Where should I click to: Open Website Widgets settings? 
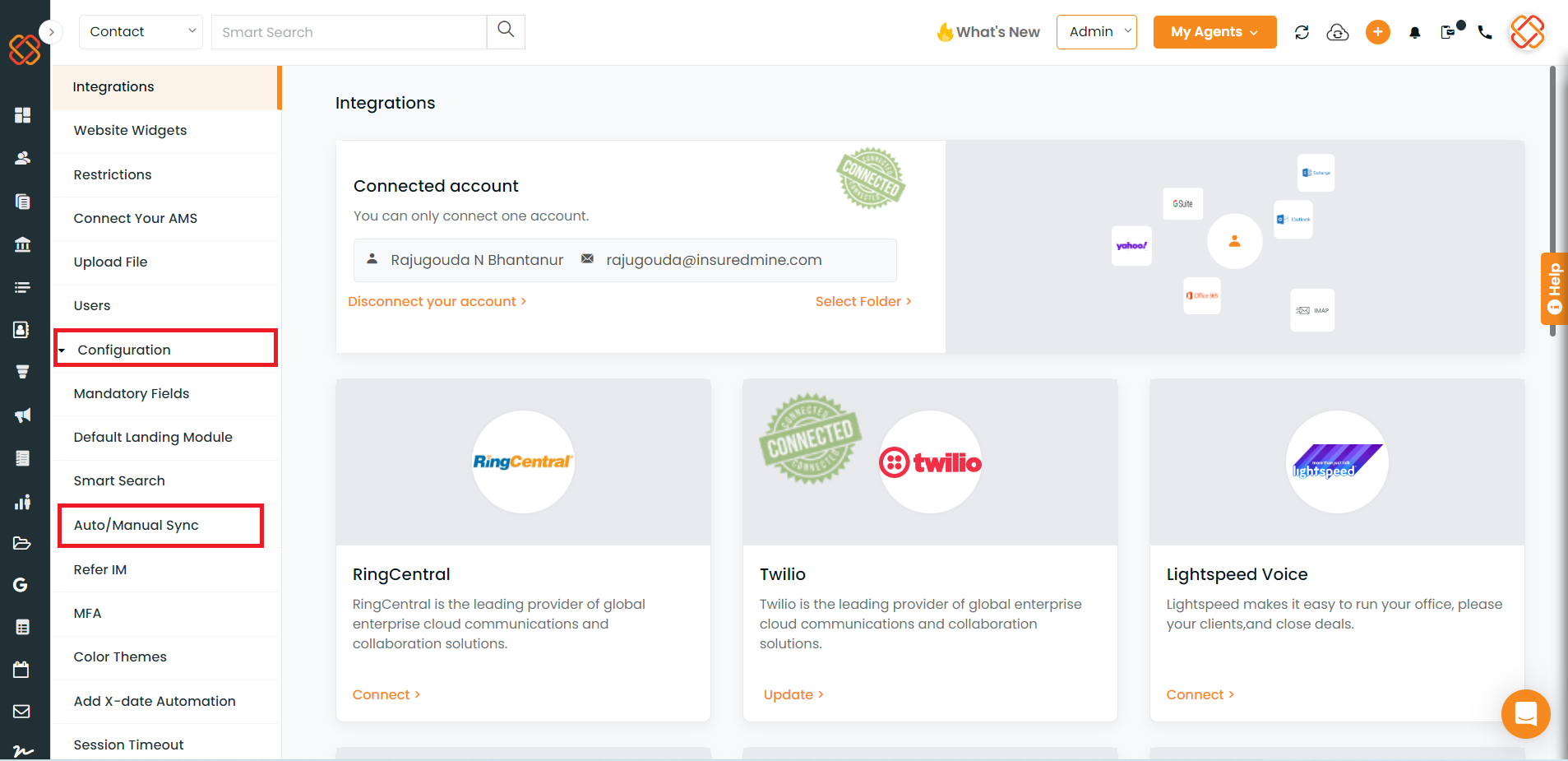click(x=166, y=131)
